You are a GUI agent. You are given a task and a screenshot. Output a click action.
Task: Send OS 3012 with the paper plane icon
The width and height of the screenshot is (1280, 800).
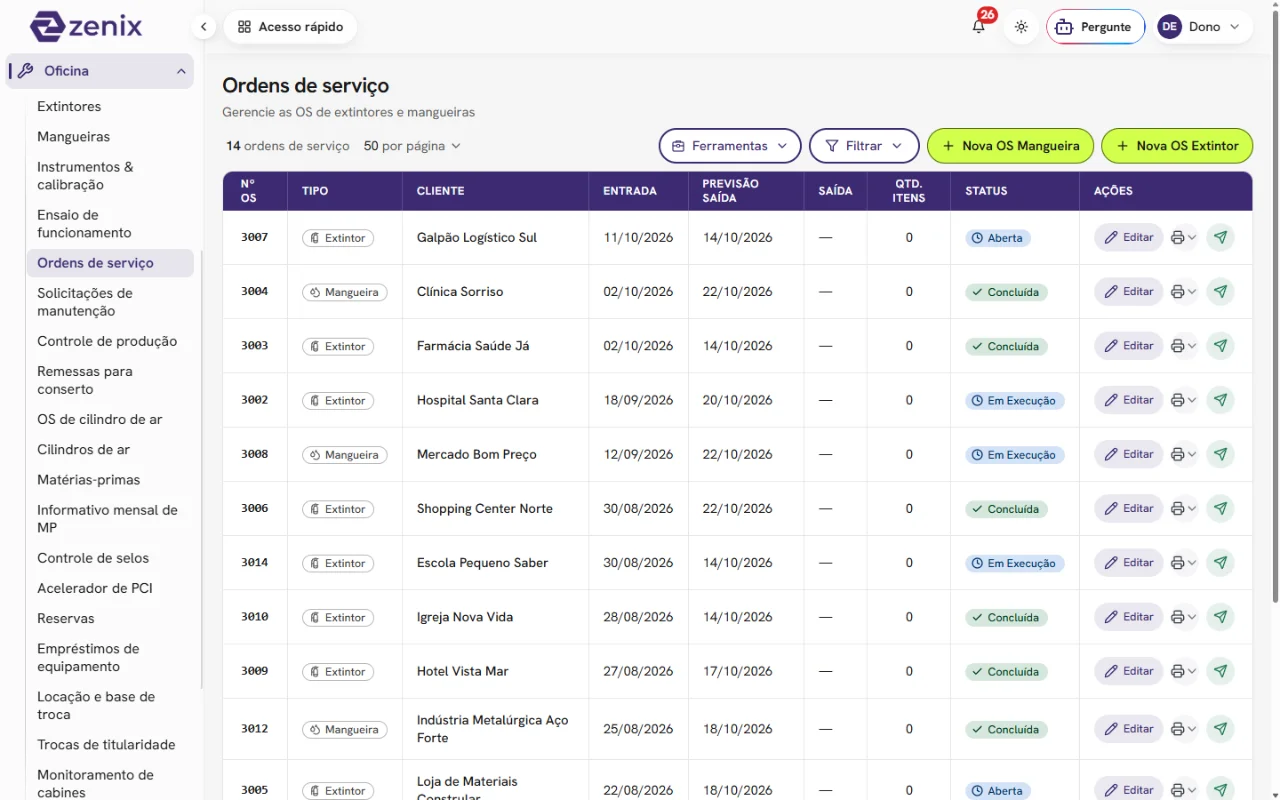click(x=1220, y=729)
